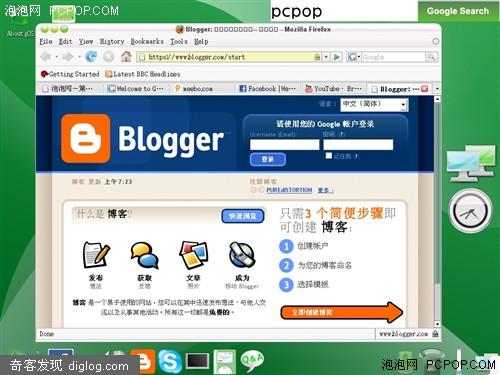Switch to the first 泡泡网 tab

coord(70,89)
